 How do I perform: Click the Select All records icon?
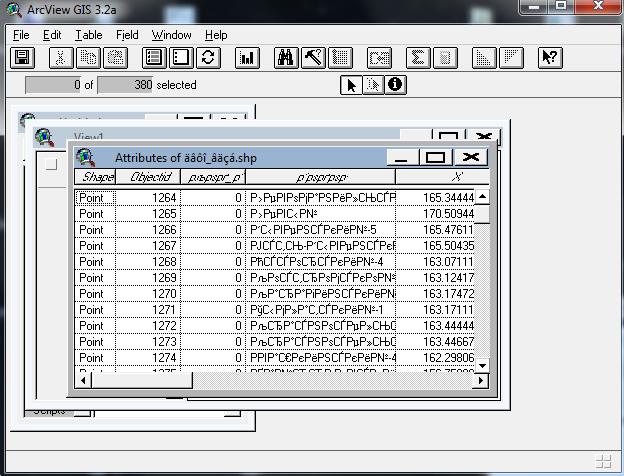click(x=154, y=58)
